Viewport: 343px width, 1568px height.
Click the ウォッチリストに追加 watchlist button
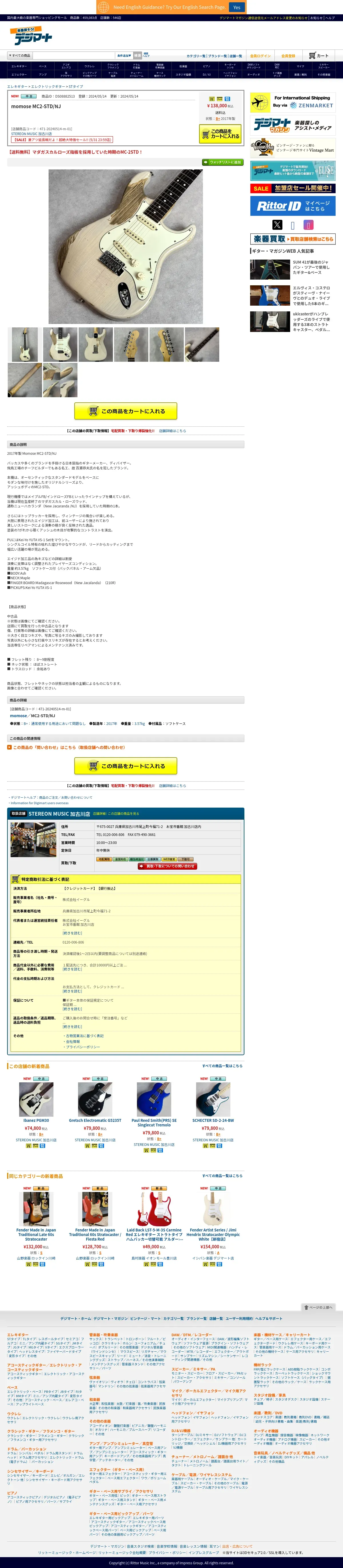[222, 162]
